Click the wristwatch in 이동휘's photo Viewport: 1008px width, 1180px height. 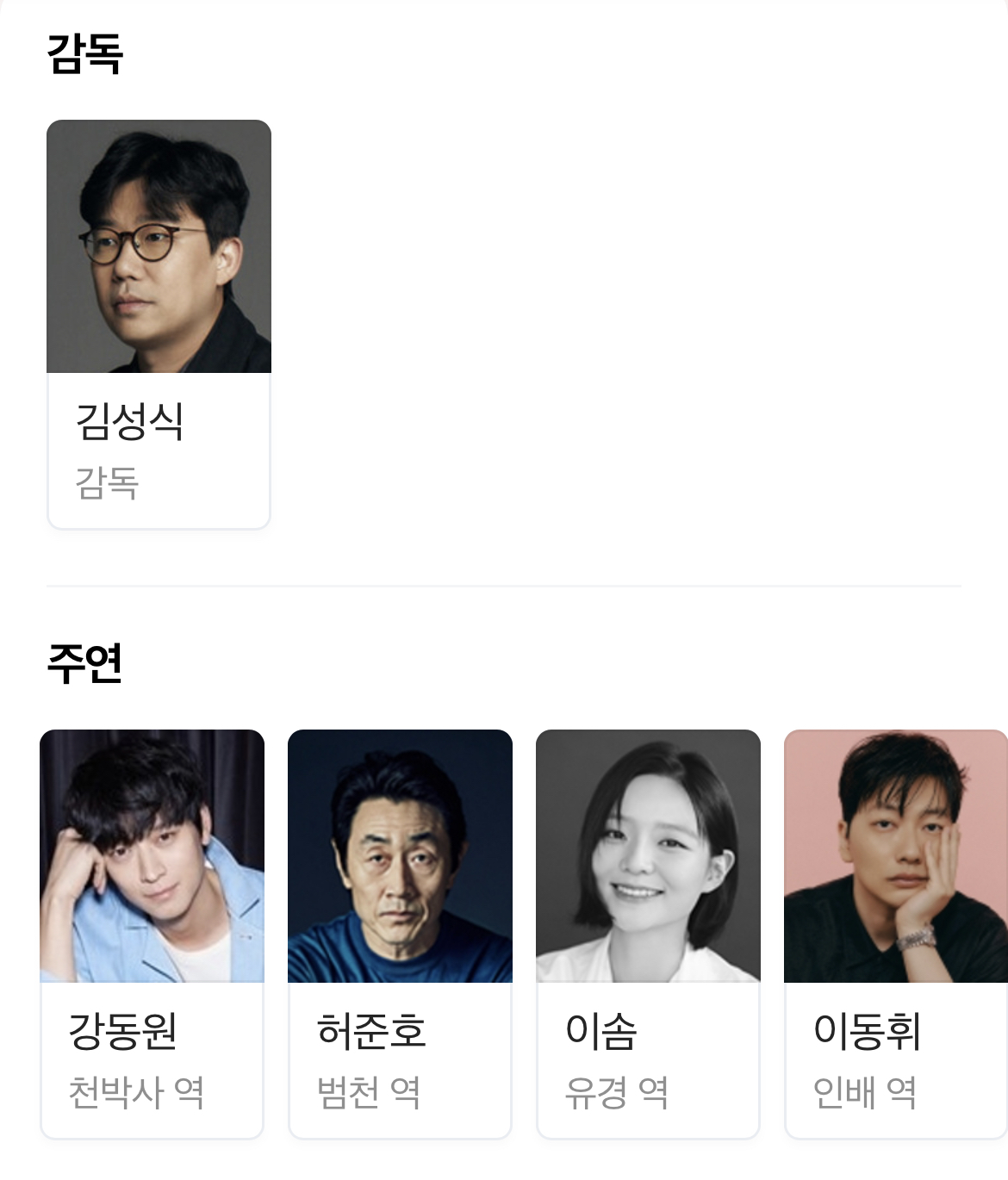tap(917, 939)
